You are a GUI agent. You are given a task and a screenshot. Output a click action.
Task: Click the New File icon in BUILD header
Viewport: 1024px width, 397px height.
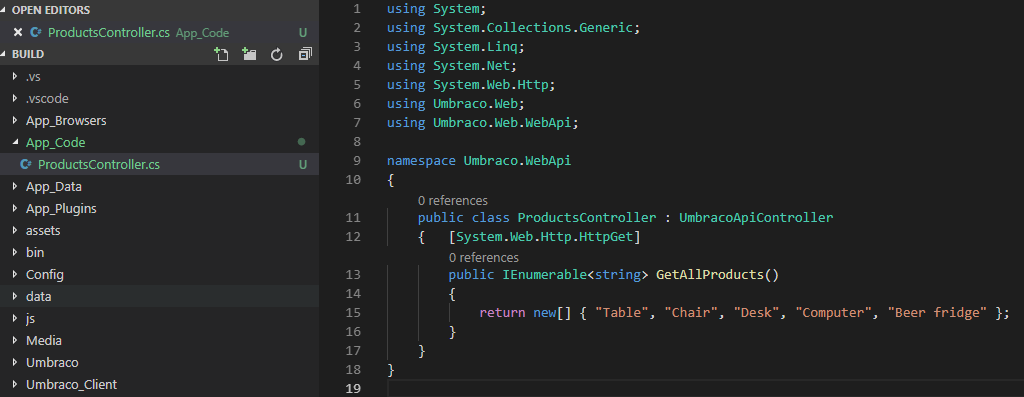tap(222, 54)
